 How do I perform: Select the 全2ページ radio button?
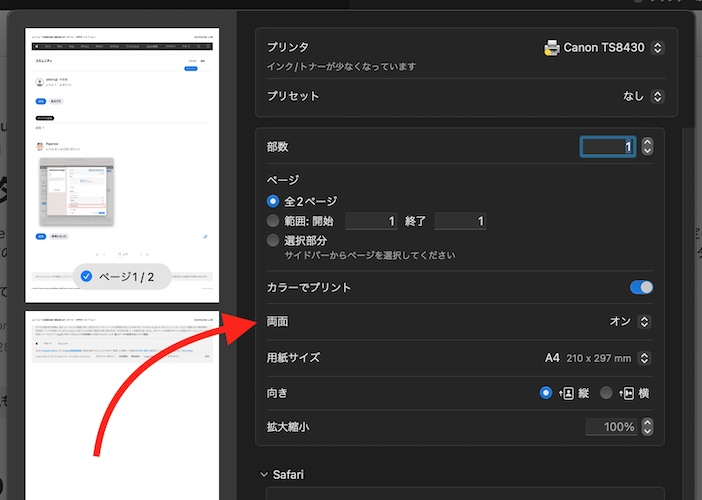point(273,201)
